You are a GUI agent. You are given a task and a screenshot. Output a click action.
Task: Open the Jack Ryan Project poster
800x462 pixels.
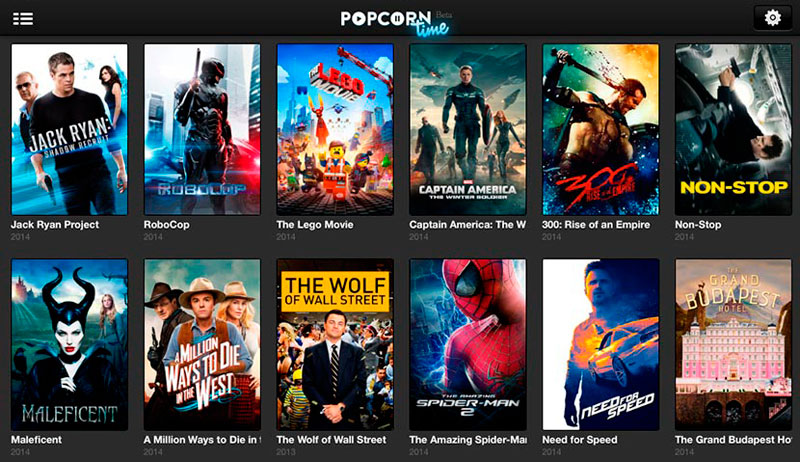[69, 130]
